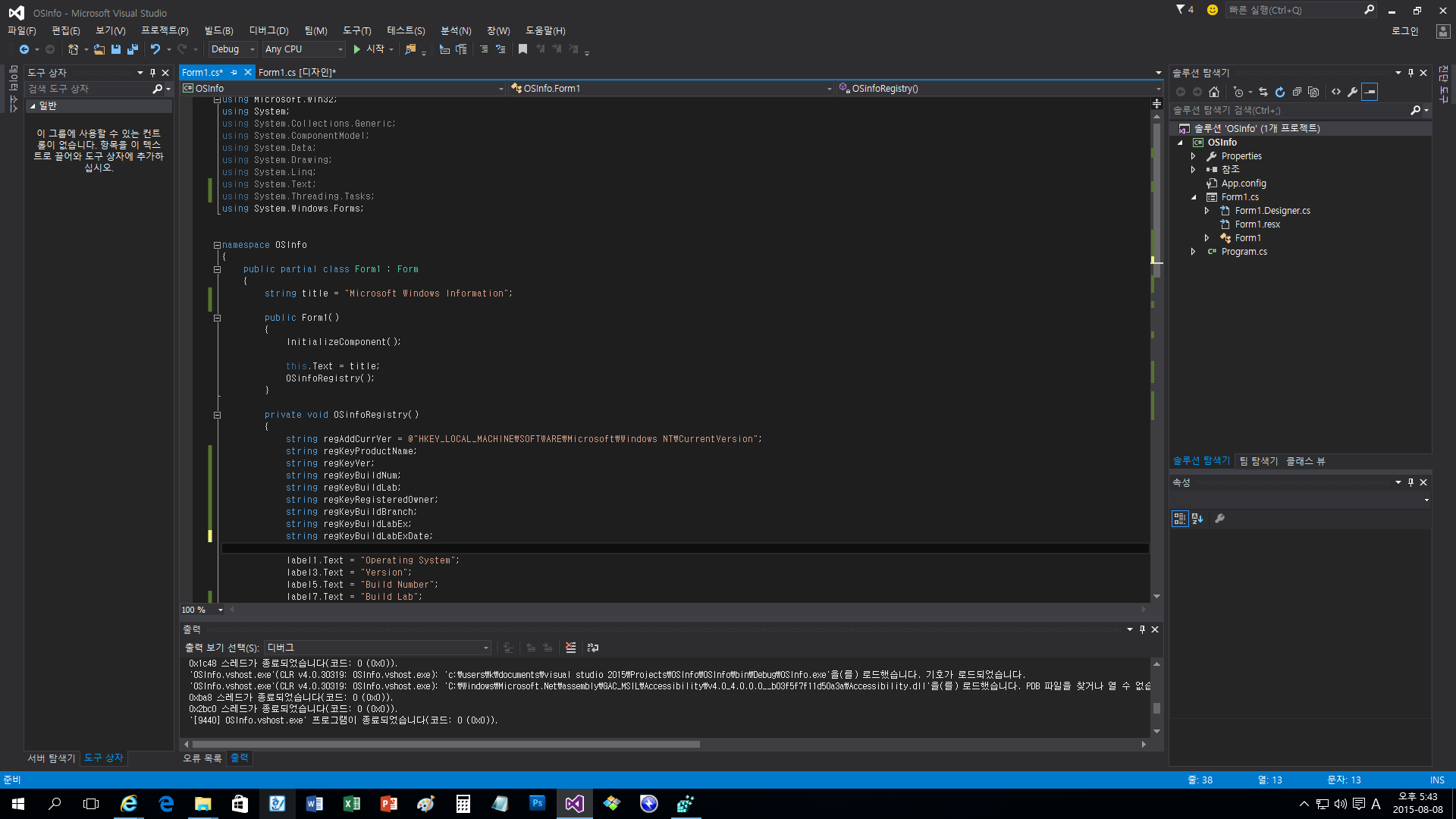
Task: Click the Home icon in Solution Explorer
Action: [x=1214, y=92]
